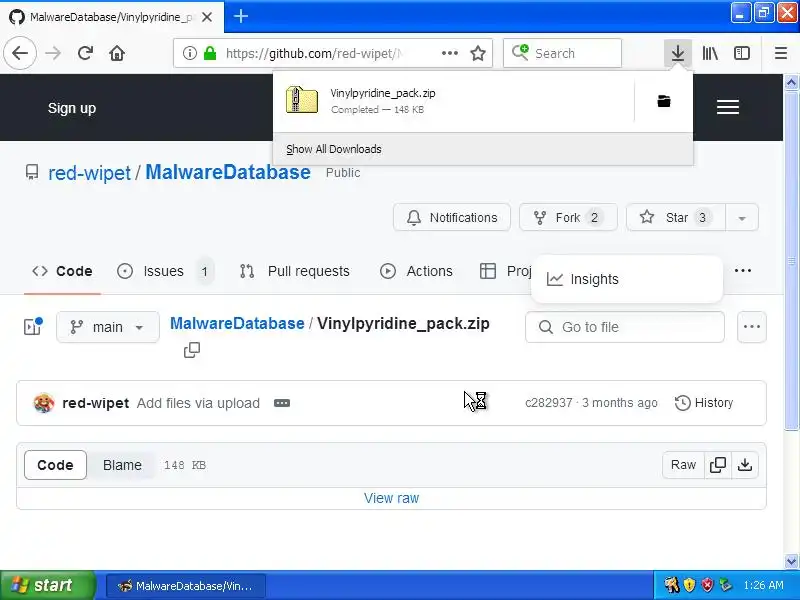Switch to the Issues tab
Viewport: 800px width, 600px height.
164,271
